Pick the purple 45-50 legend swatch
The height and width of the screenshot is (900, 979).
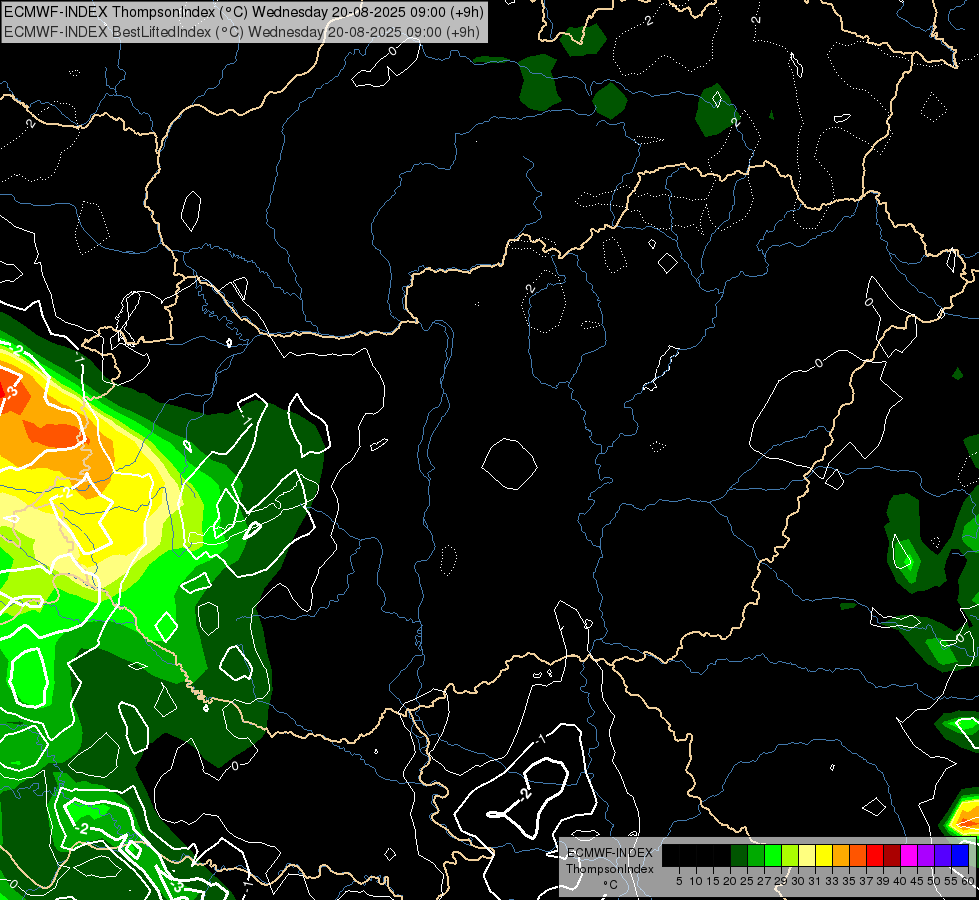pos(926,855)
